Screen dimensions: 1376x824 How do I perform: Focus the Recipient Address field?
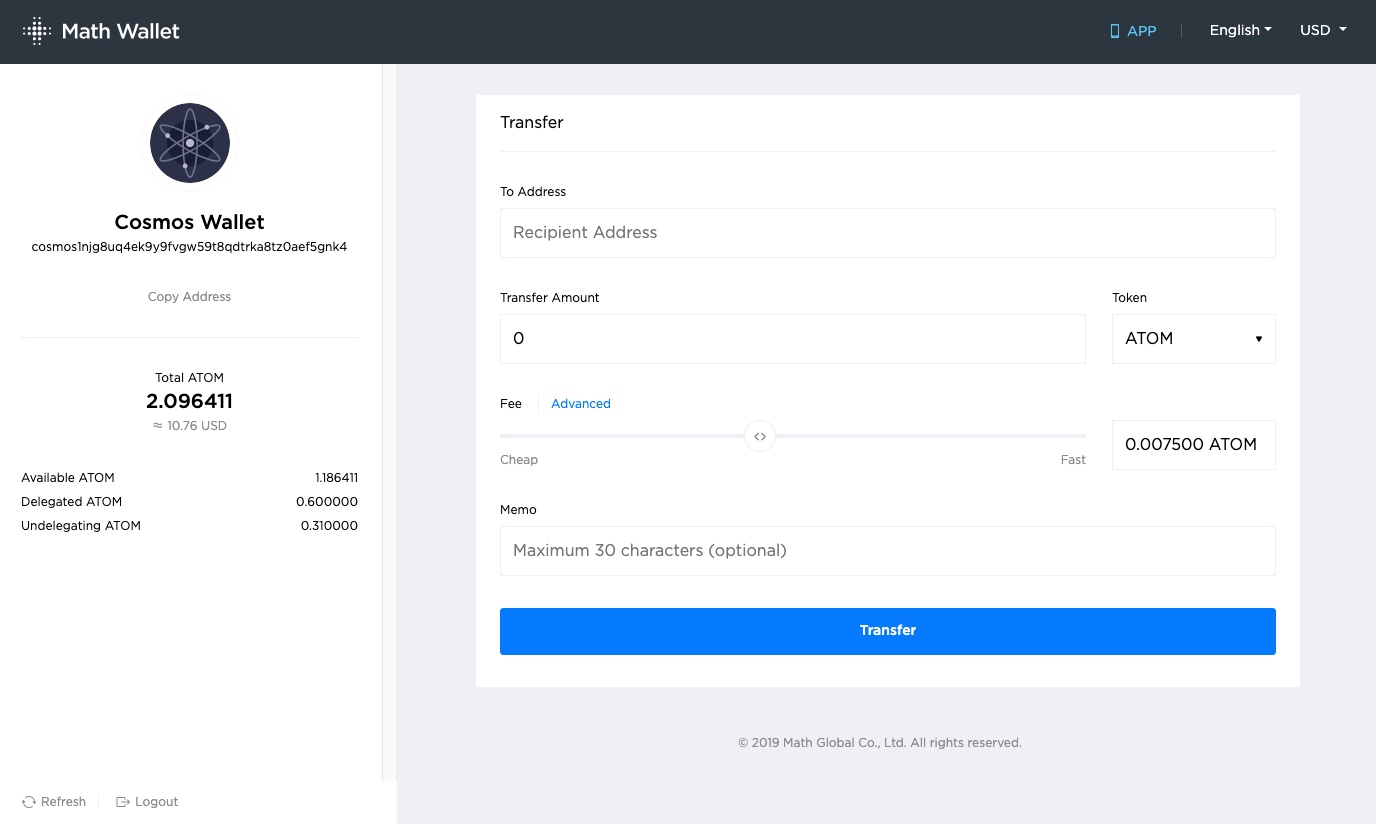coord(888,233)
